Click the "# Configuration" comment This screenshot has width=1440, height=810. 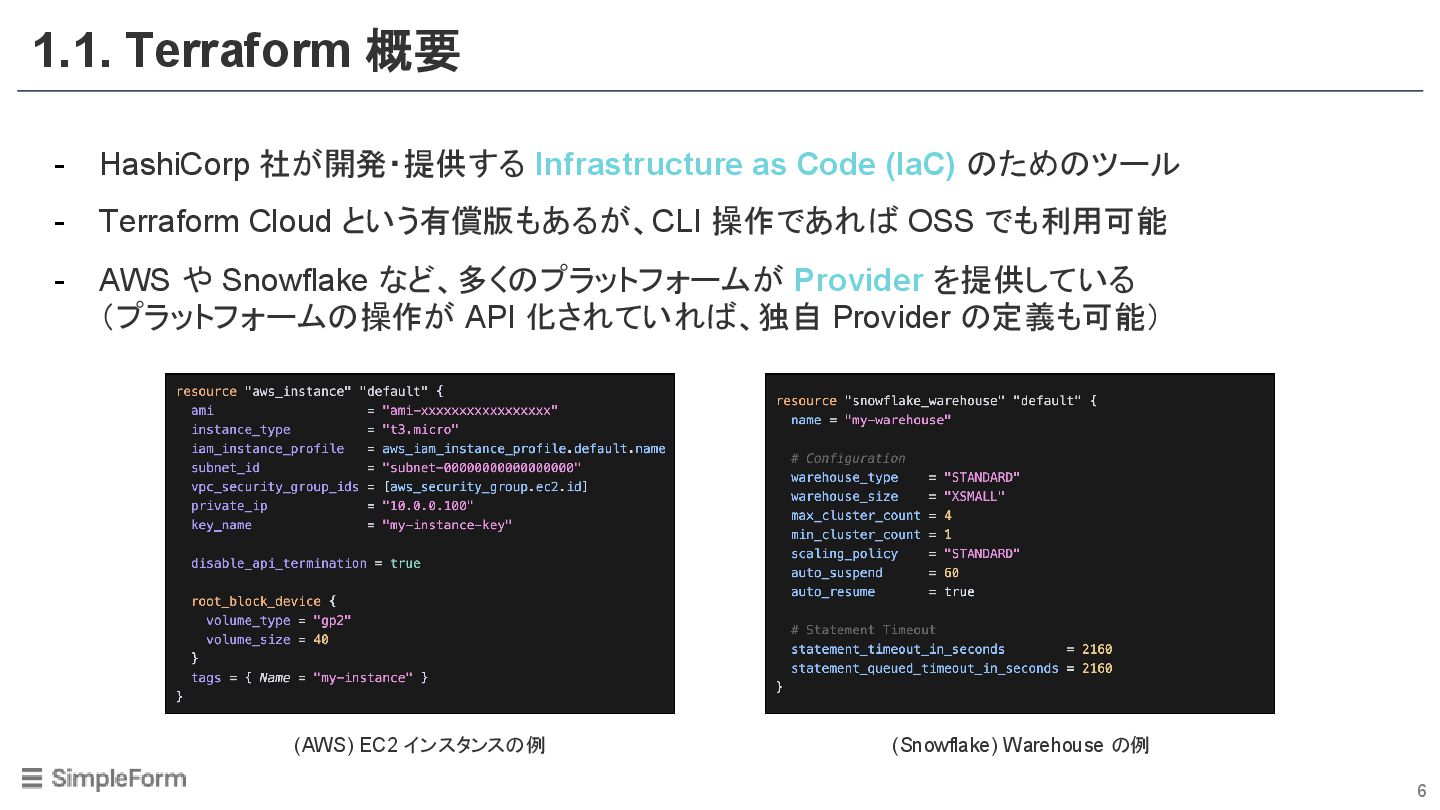[x=848, y=458]
